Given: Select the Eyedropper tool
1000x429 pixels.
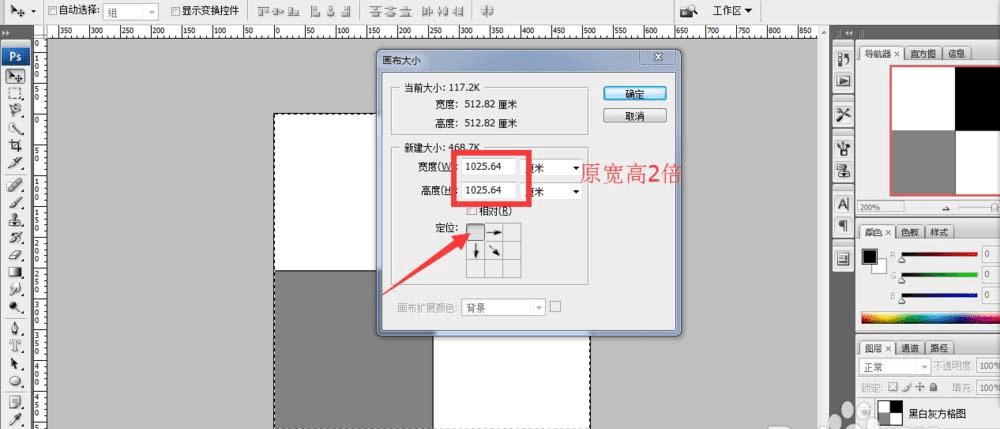Looking at the screenshot, I should pyautogui.click(x=15, y=420).
